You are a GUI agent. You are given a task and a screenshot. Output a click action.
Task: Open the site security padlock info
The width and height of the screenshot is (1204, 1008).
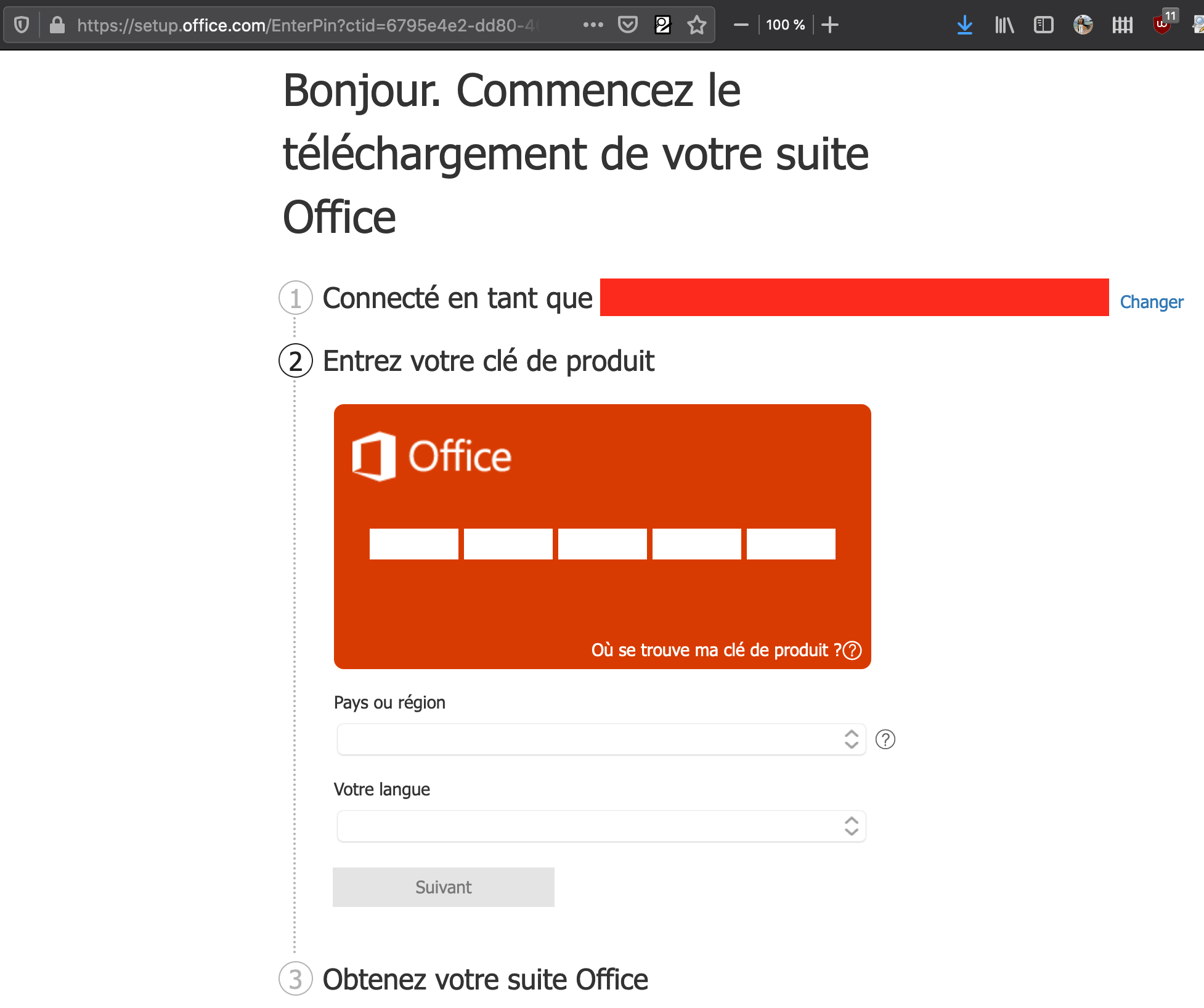pos(57,25)
